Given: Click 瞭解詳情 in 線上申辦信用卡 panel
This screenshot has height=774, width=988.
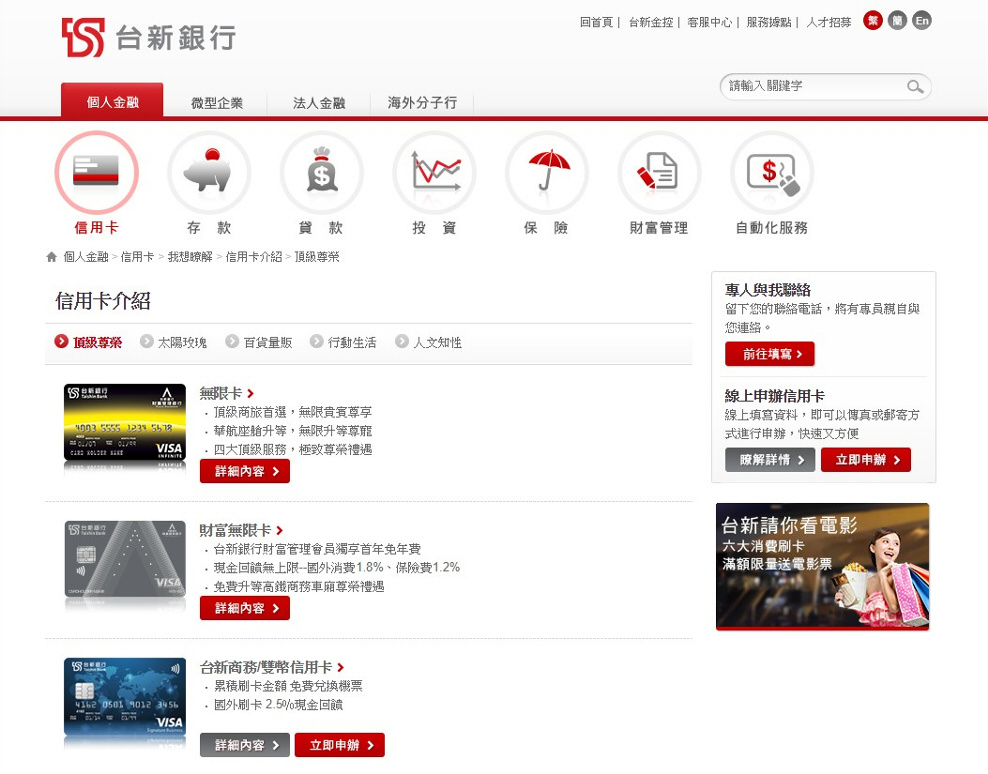Looking at the screenshot, I should 770,460.
